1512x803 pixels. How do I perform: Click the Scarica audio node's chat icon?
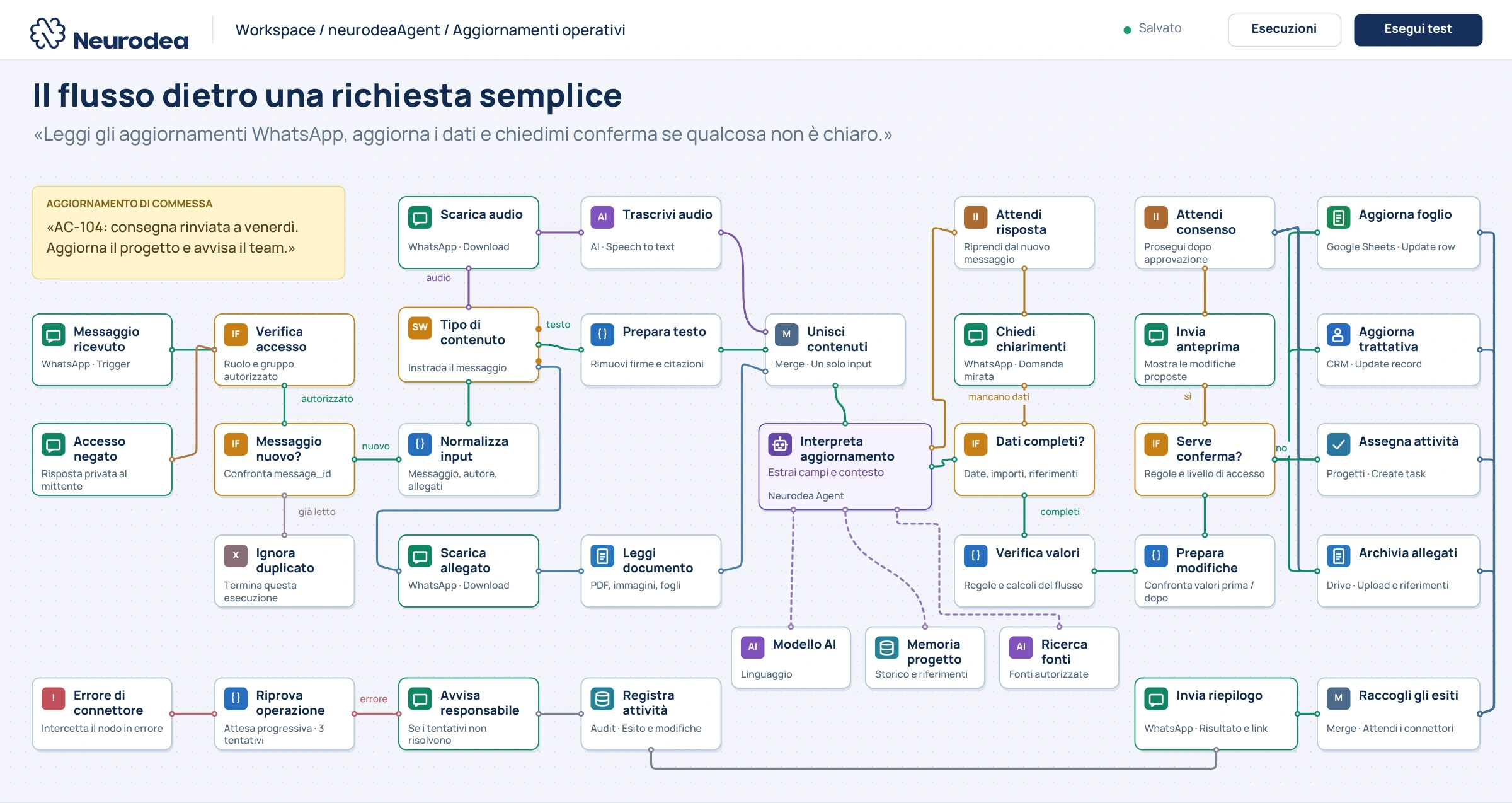pyautogui.click(x=420, y=217)
